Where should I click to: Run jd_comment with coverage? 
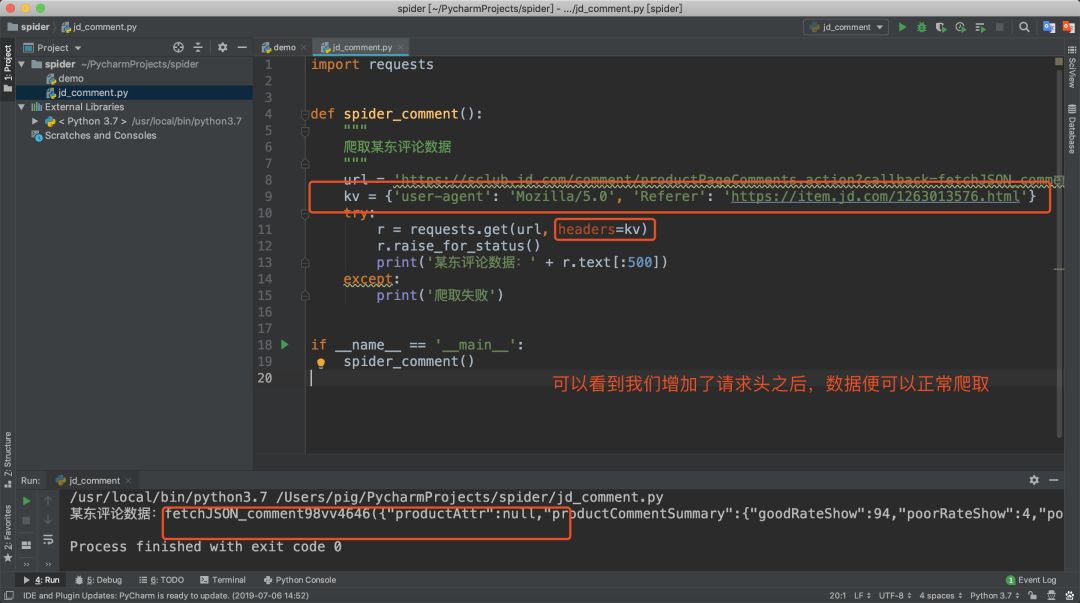pyautogui.click(x=941, y=27)
